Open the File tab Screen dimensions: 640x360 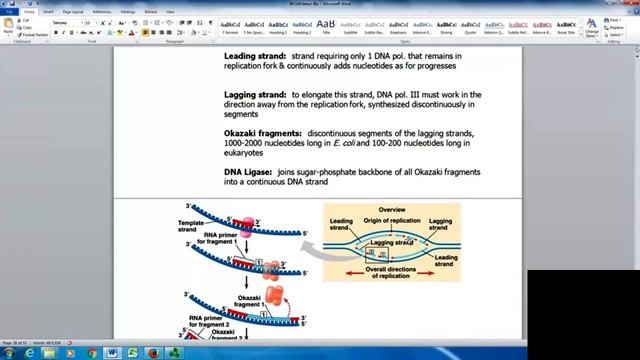pos(9,12)
